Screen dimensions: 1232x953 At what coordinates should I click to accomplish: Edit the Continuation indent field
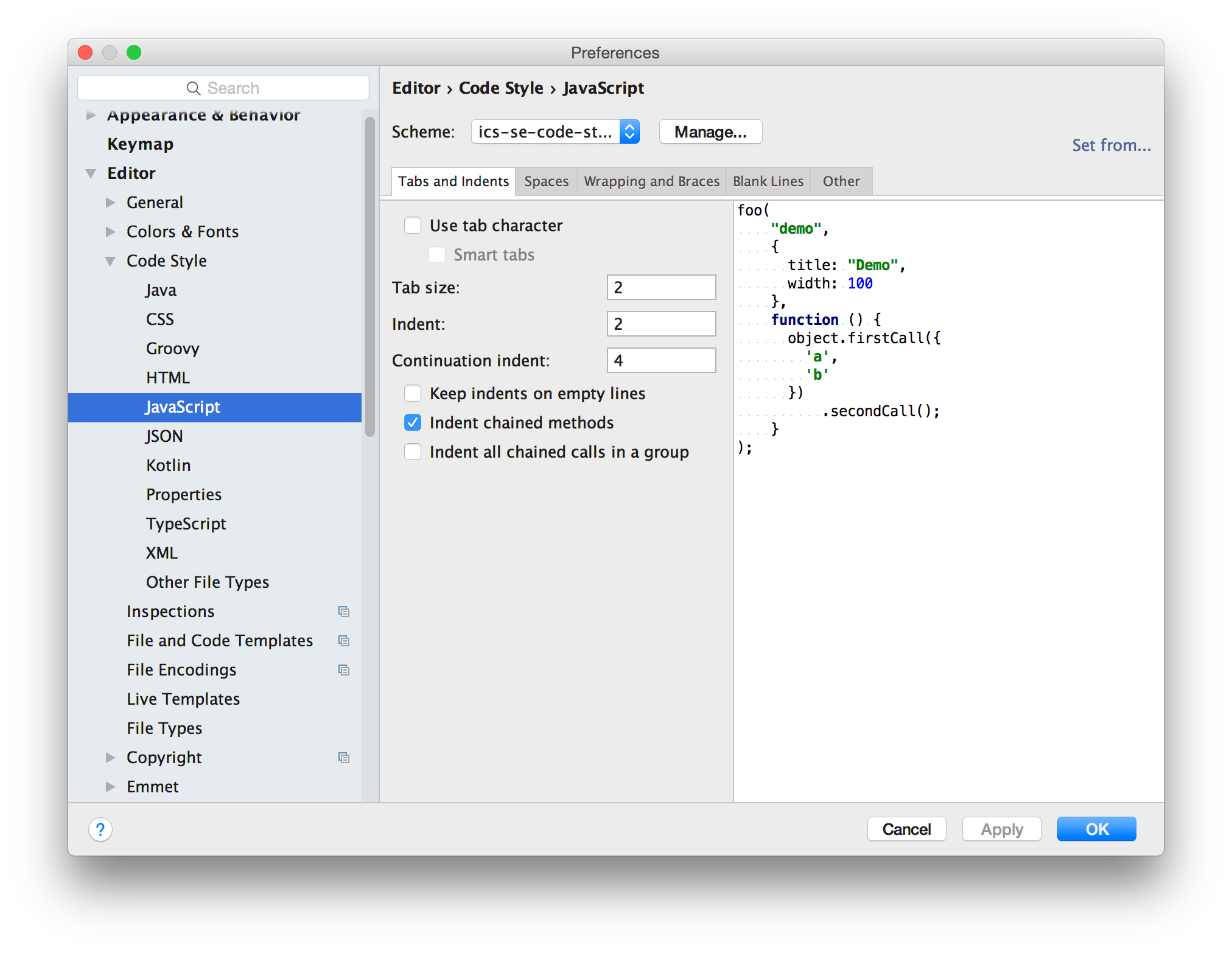point(661,360)
